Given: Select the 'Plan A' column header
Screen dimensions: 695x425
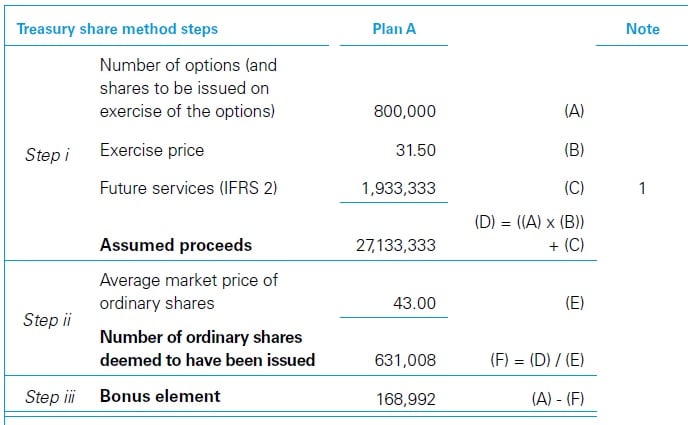Looking at the screenshot, I should (394, 29).
